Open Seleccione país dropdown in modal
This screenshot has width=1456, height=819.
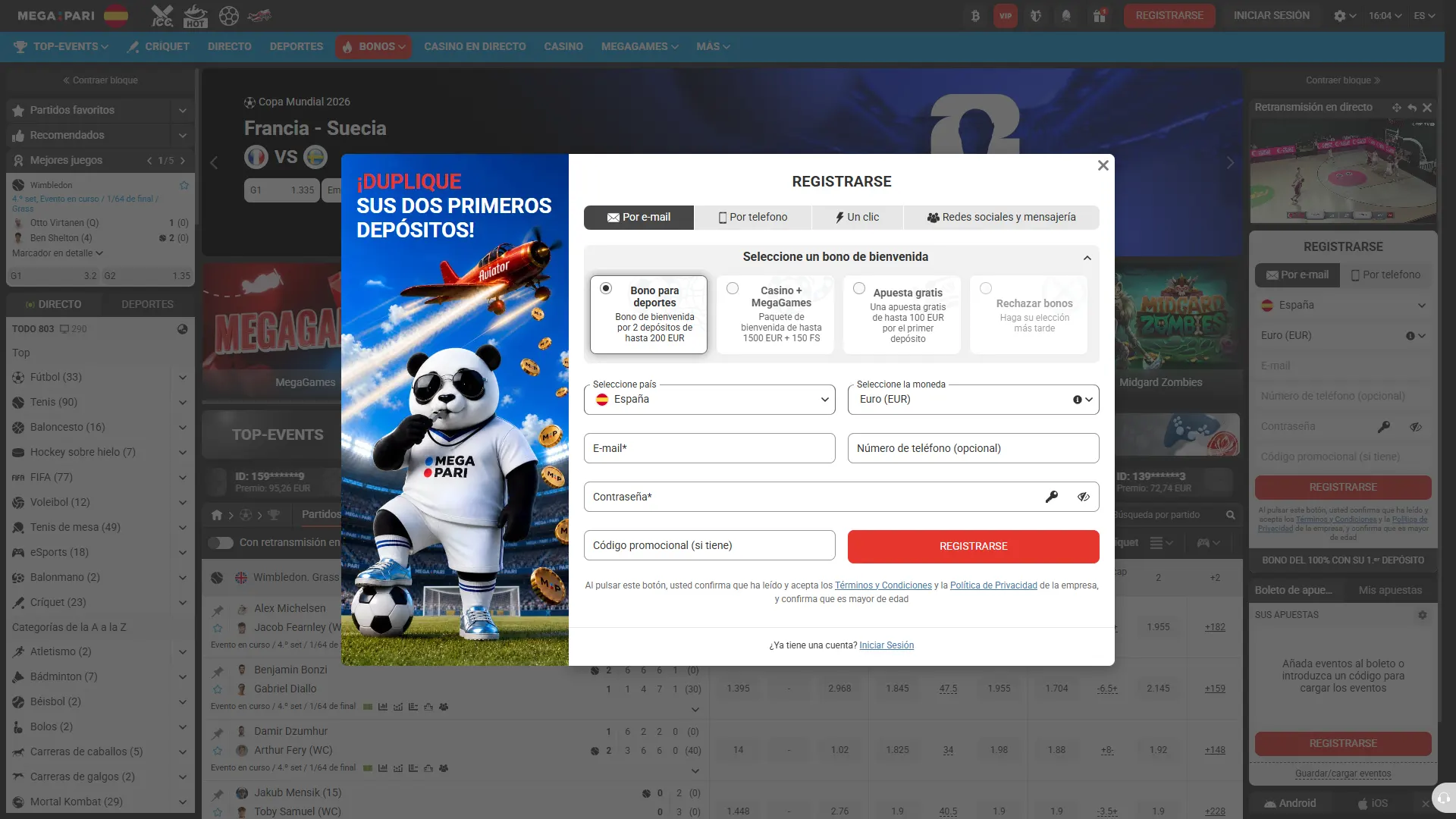pos(709,400)
